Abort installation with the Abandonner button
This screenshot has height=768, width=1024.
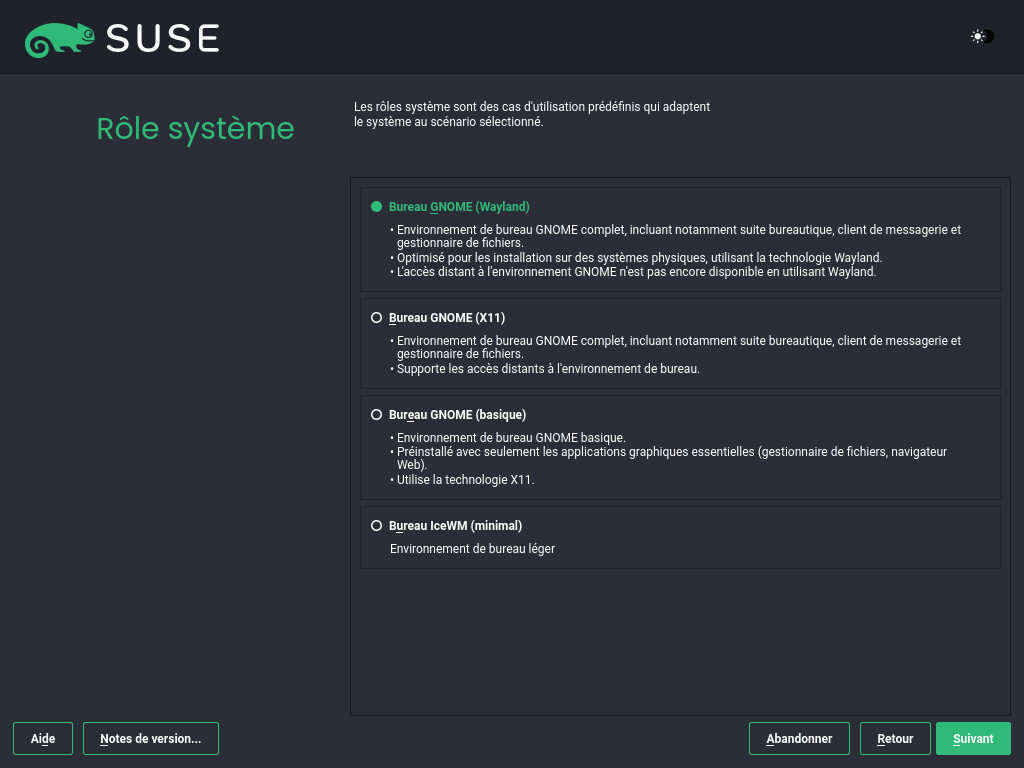[x=799, y=739]
